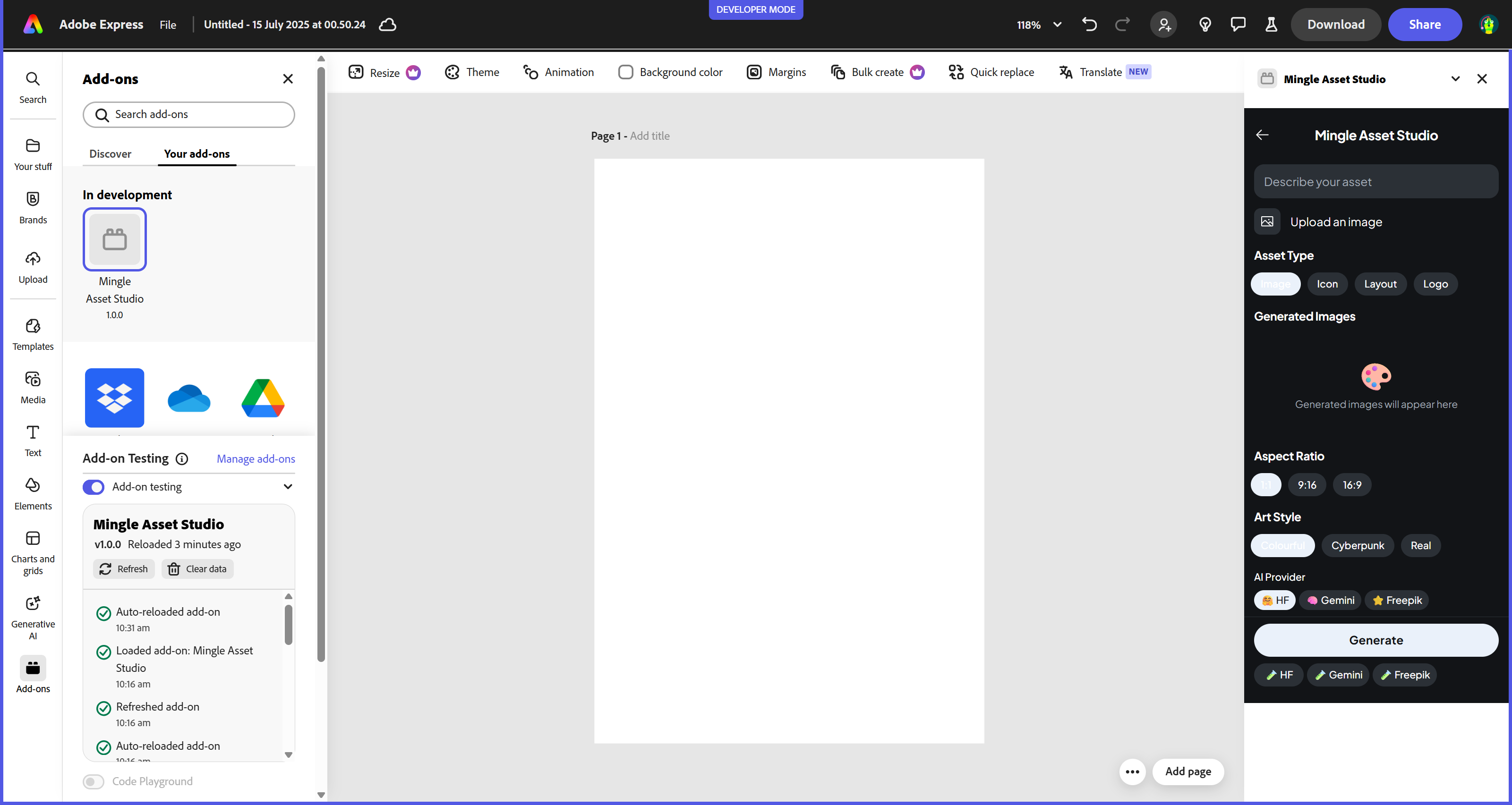Turn off Add-on testing toggle
Image resolution: width=1512 pixels, height=805 pixels.
pyautogui.click(x=94, y=487)
